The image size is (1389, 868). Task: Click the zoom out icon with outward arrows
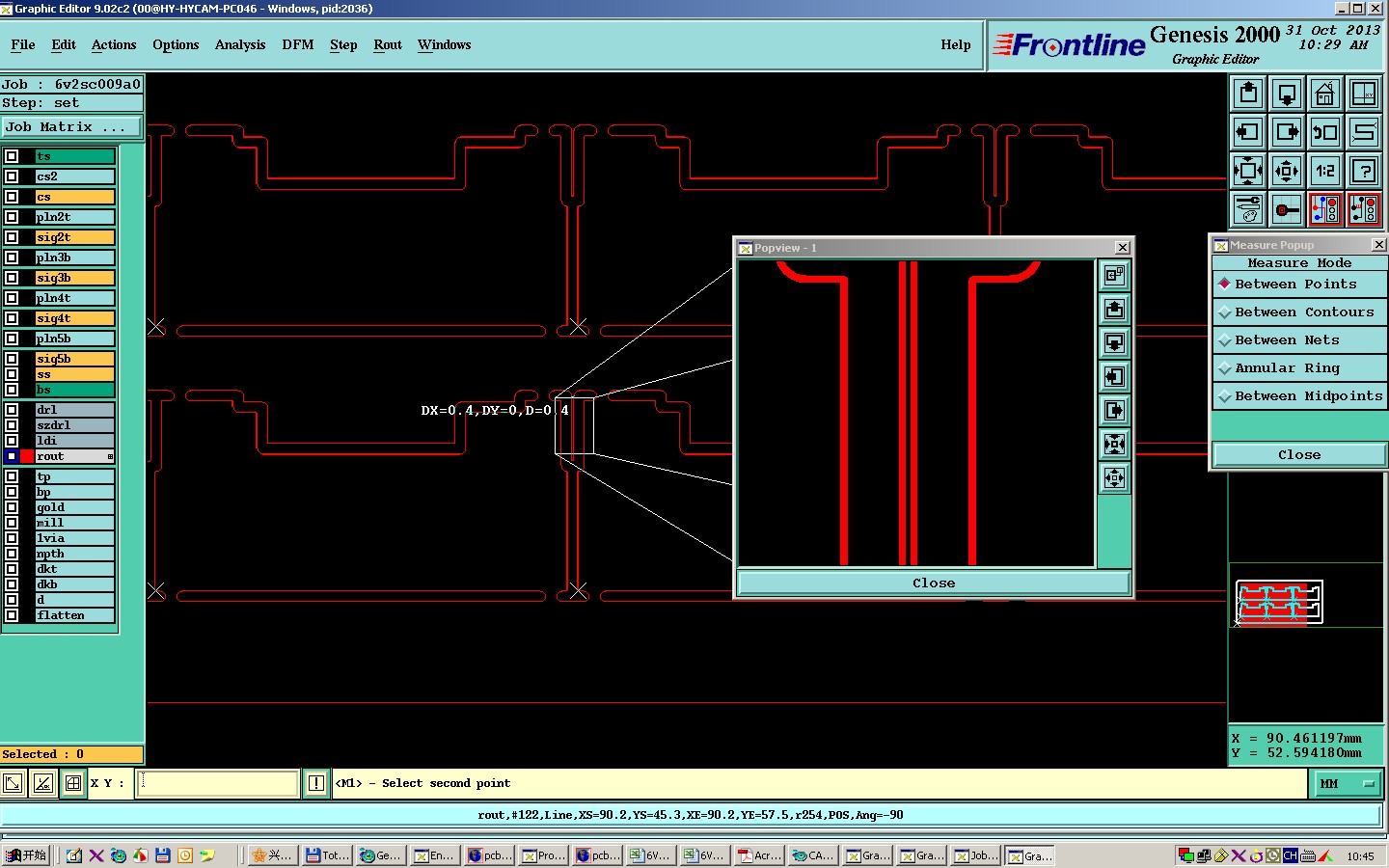point(1287,171)
